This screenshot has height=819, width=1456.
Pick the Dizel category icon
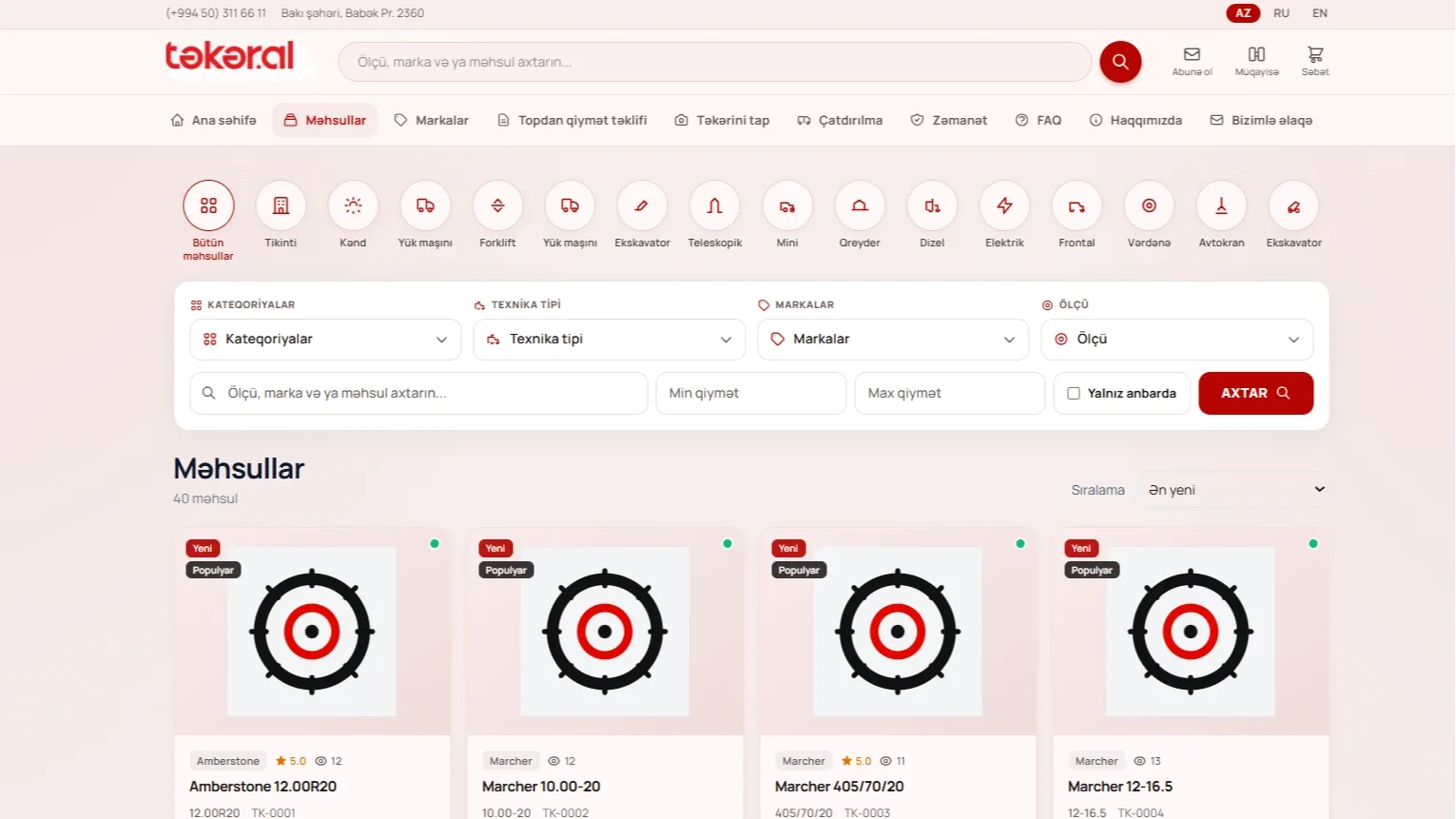coord(932,205)
